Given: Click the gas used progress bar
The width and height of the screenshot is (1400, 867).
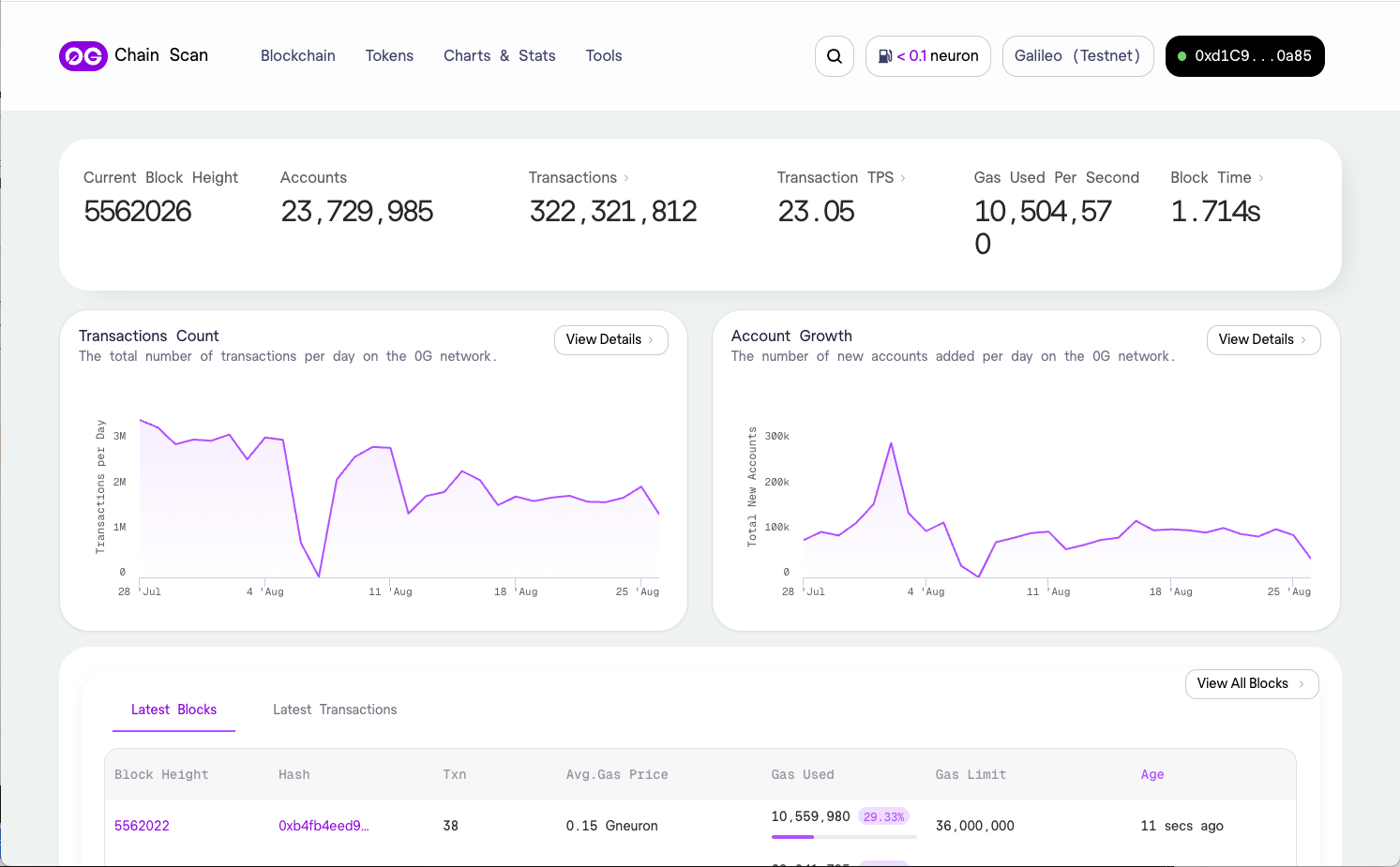Looking at the screenshot, I should pyautogui.click(x=843, y=837).
